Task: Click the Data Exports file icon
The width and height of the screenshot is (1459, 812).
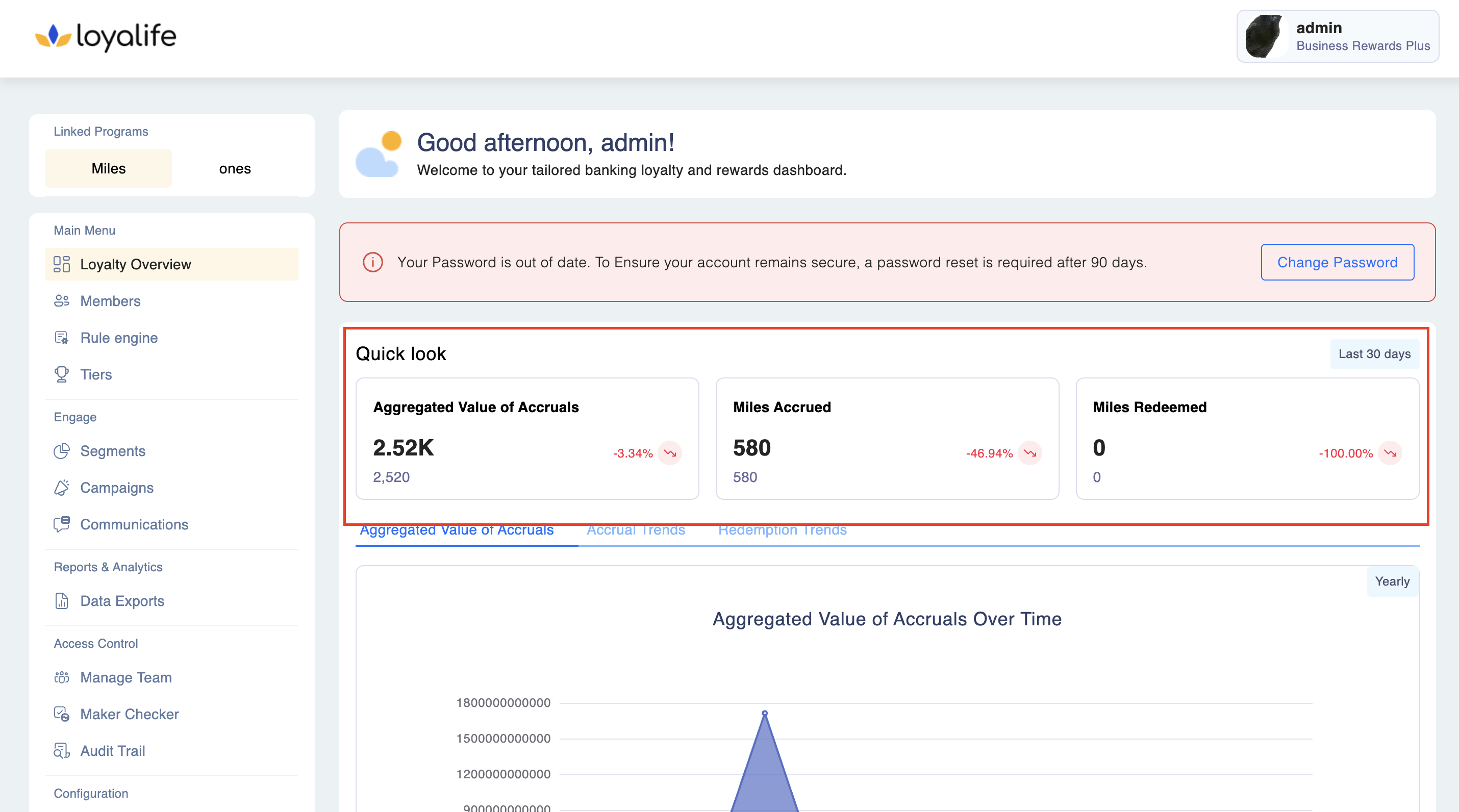Action: pyautogui.click(x=61, y=601)
